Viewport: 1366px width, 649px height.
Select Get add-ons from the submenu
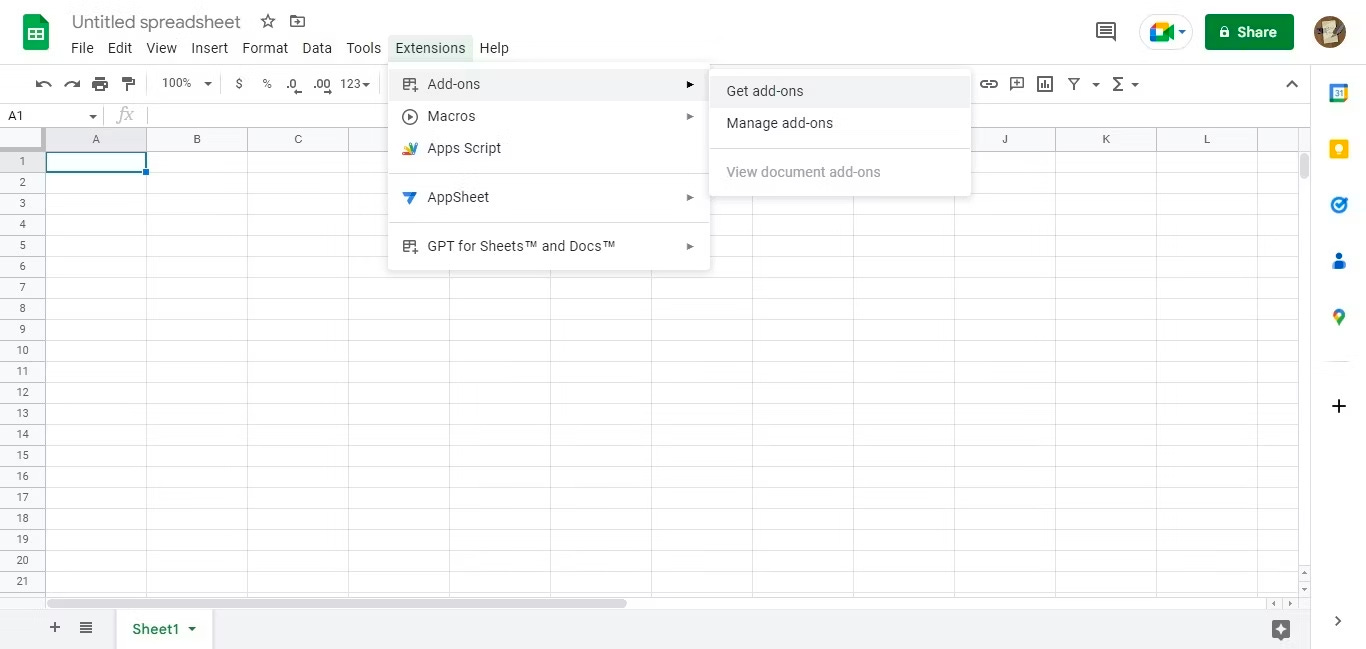pyautogui.click(x=765, y=91)
